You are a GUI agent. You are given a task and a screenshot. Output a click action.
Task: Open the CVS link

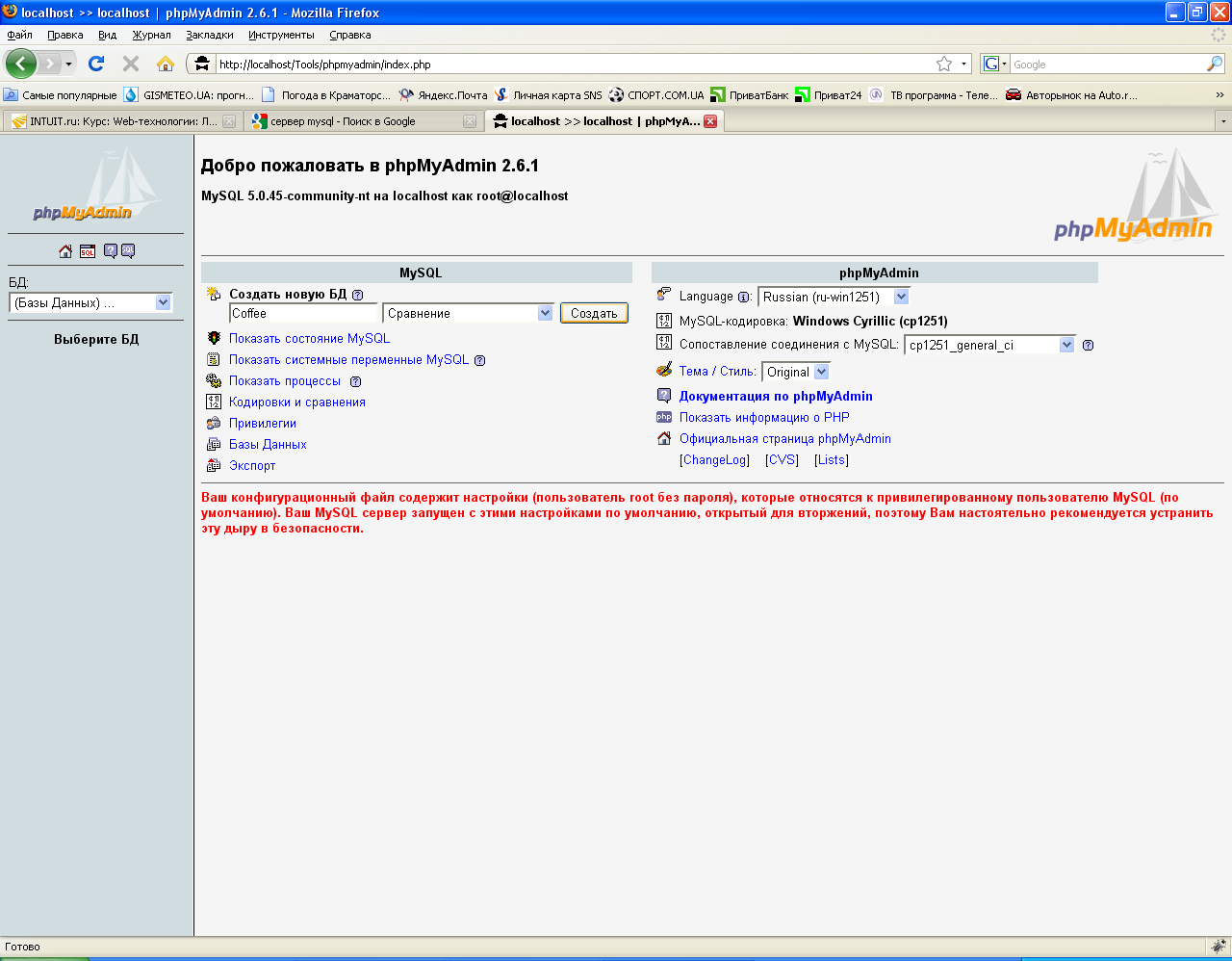click(782, 459)
